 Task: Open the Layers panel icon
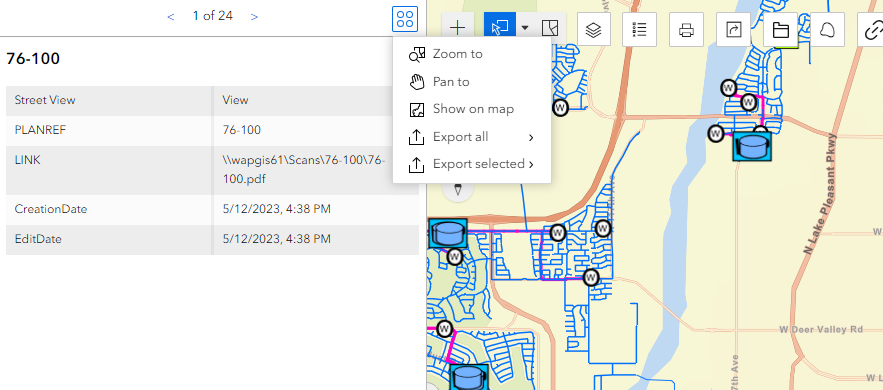592,29
